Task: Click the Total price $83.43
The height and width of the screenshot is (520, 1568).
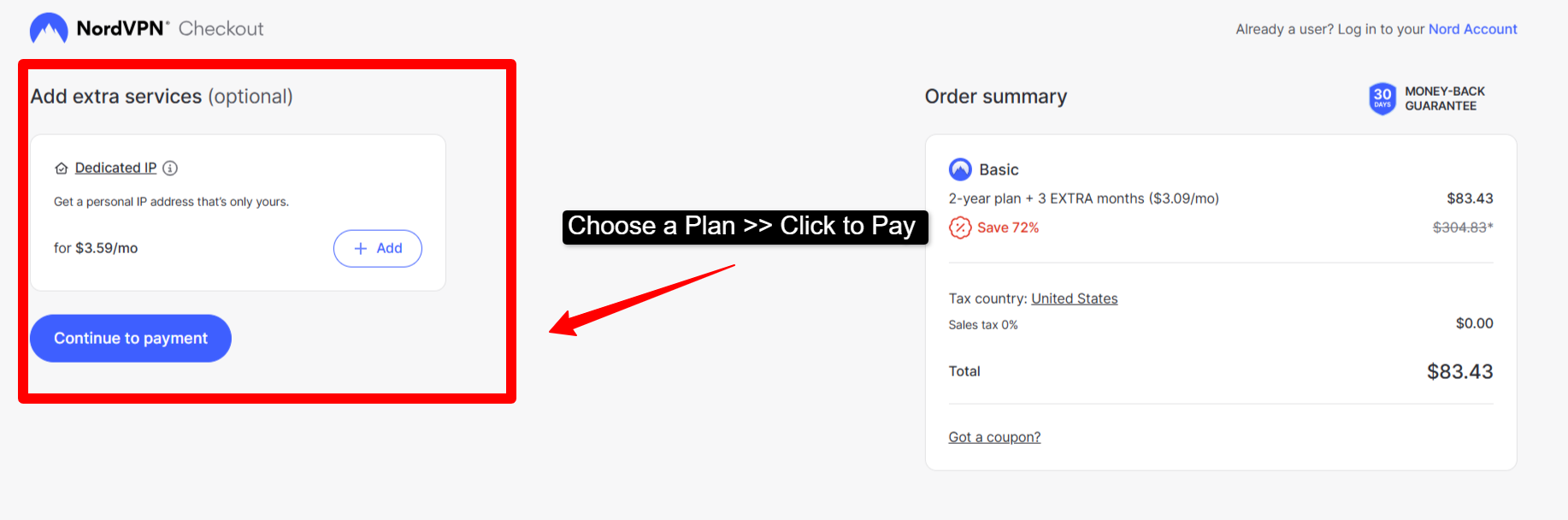Action: point(1459,371)
